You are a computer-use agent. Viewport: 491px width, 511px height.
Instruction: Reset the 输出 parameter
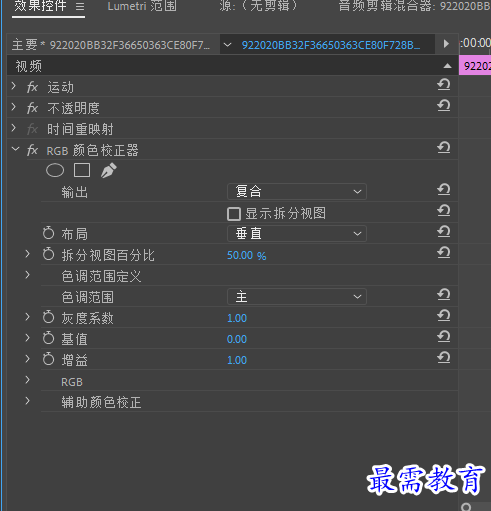pyautogui.click(x=444, y=190)
